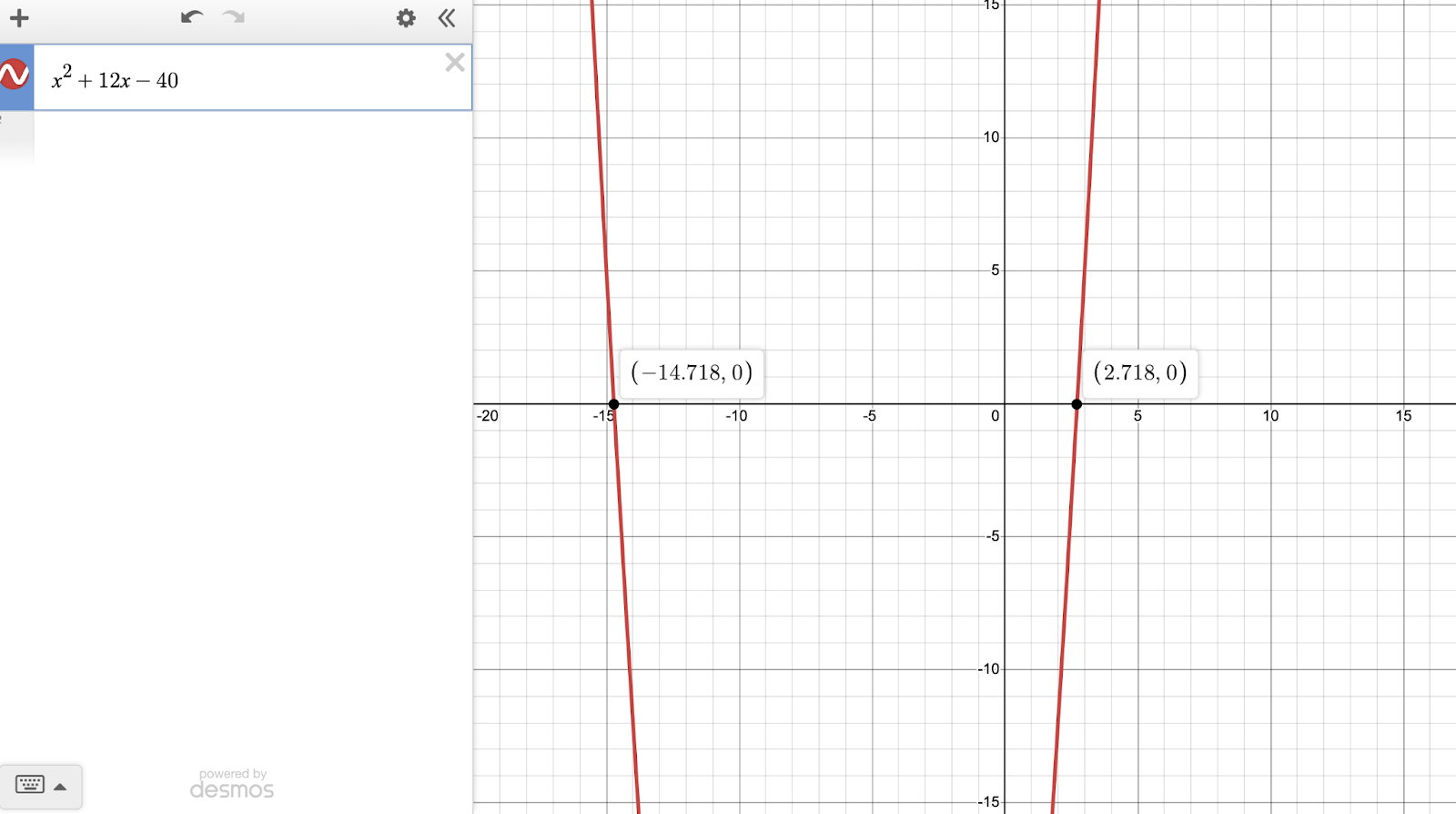This screenshot has width=1456, height=814.
Task: Click the 10 label on the y-axis
Action: point(991,137)
